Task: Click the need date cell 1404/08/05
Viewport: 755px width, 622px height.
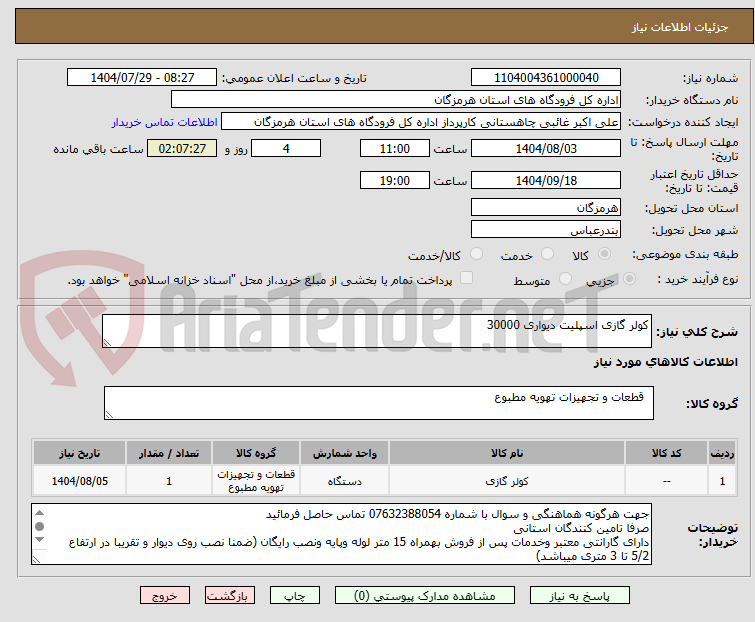Action: tap(79, 480)
